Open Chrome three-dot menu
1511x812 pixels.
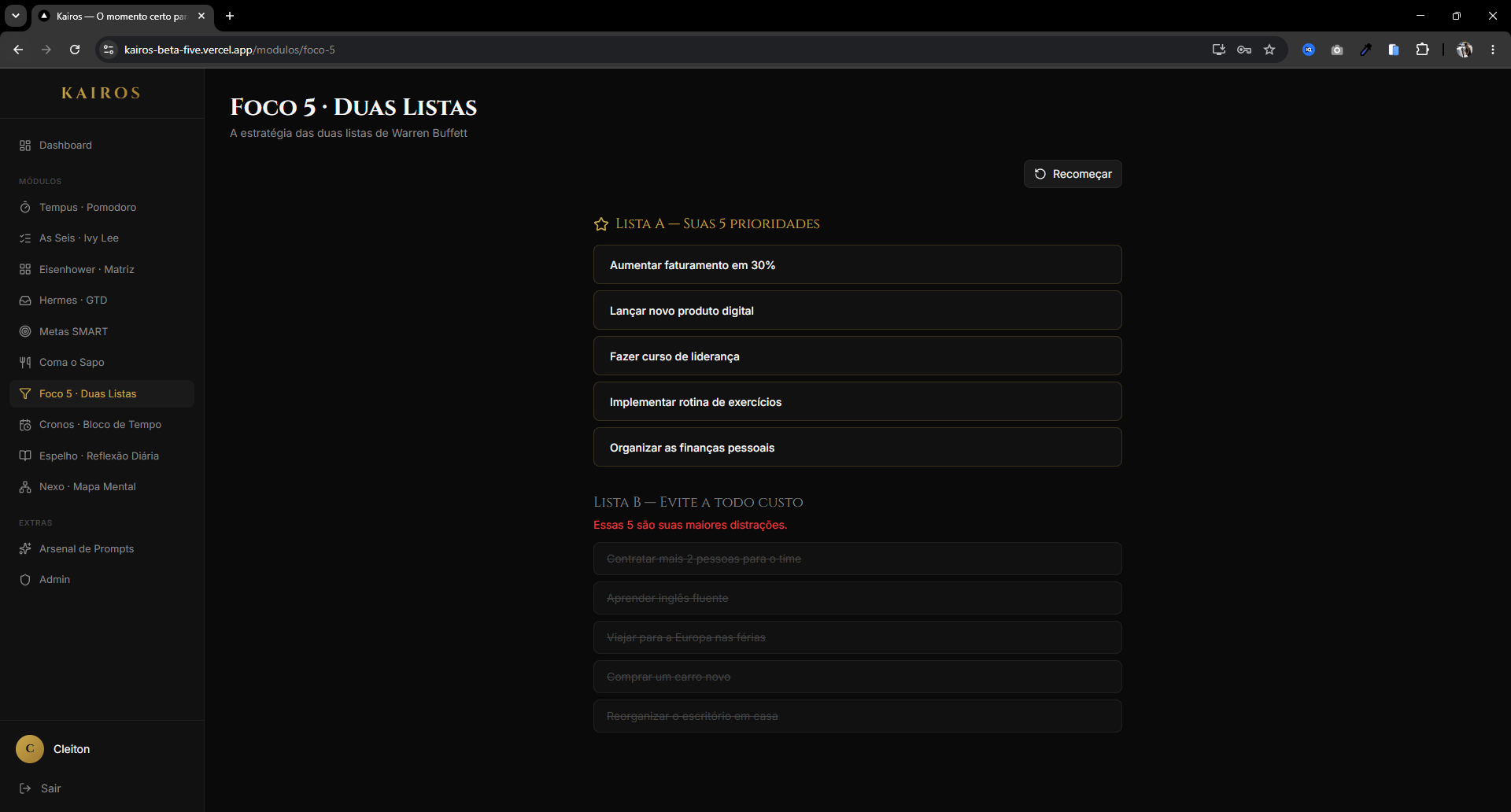coord(1493,50)
